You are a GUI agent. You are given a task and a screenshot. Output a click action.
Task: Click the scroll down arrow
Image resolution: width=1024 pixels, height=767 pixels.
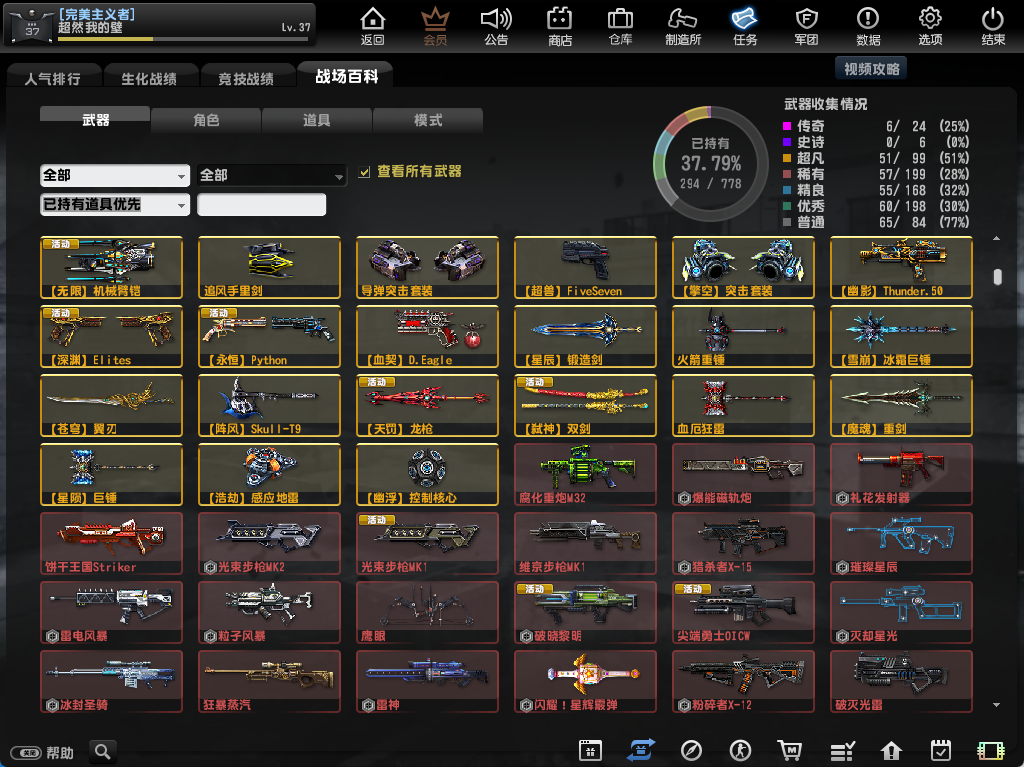click(x=997, y=705)
